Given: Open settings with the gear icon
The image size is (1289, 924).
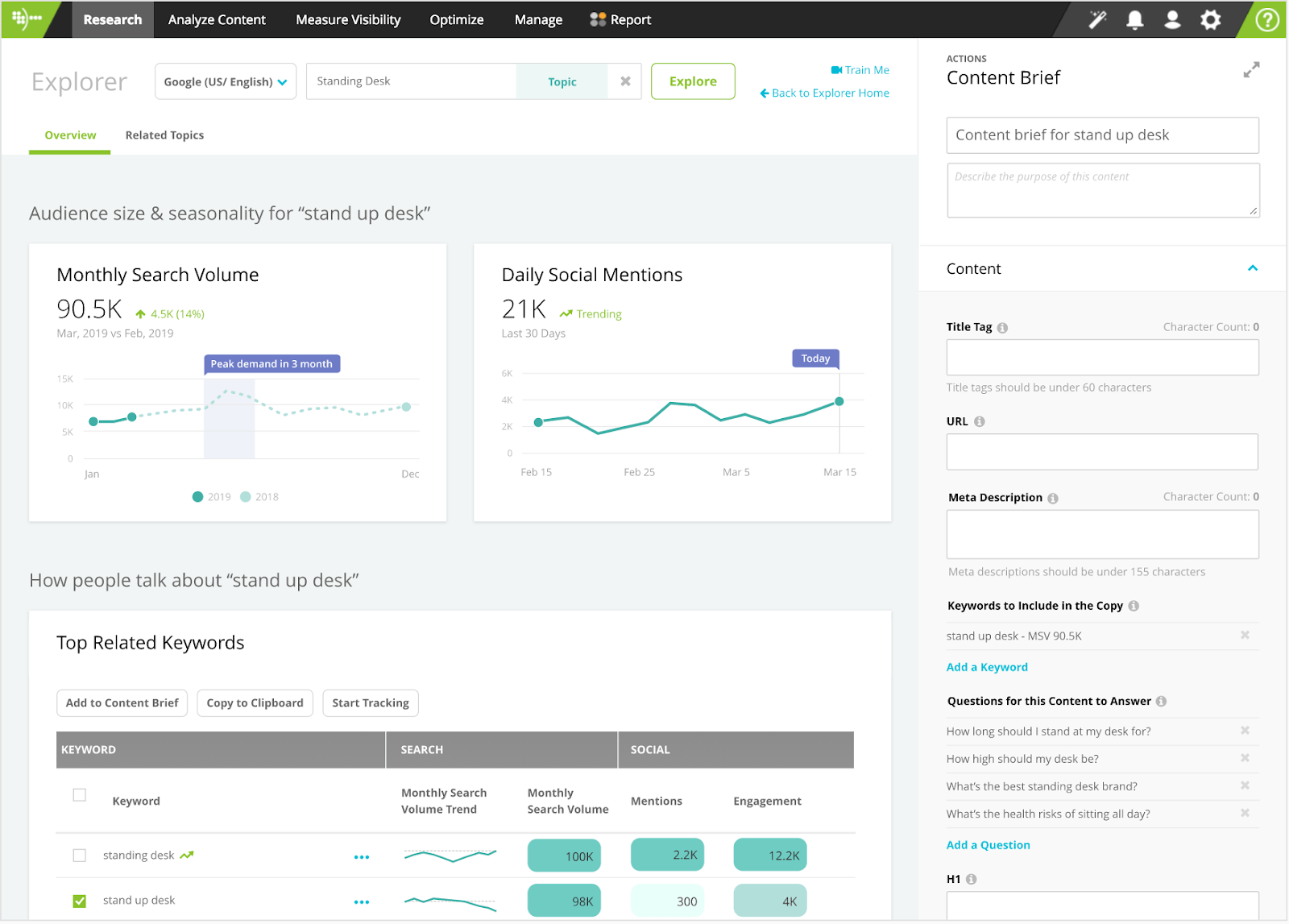Looking at the screenshot, I should pos(1210,19).
